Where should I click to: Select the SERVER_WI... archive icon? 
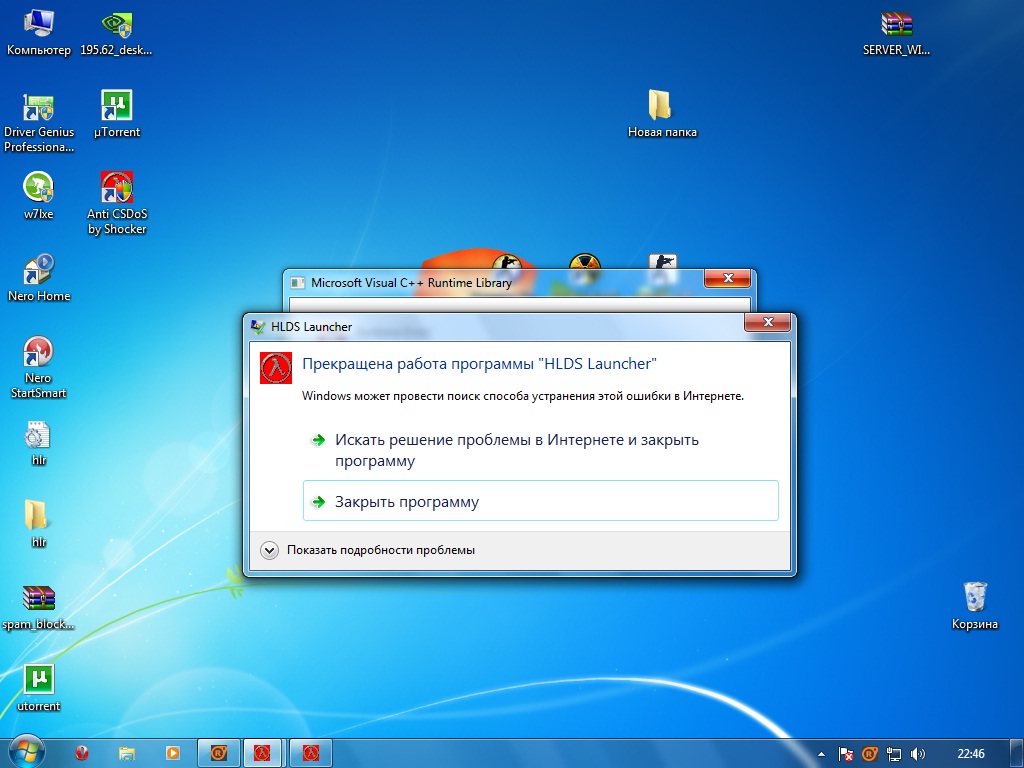pyautogui.click(x=896, y=33)
